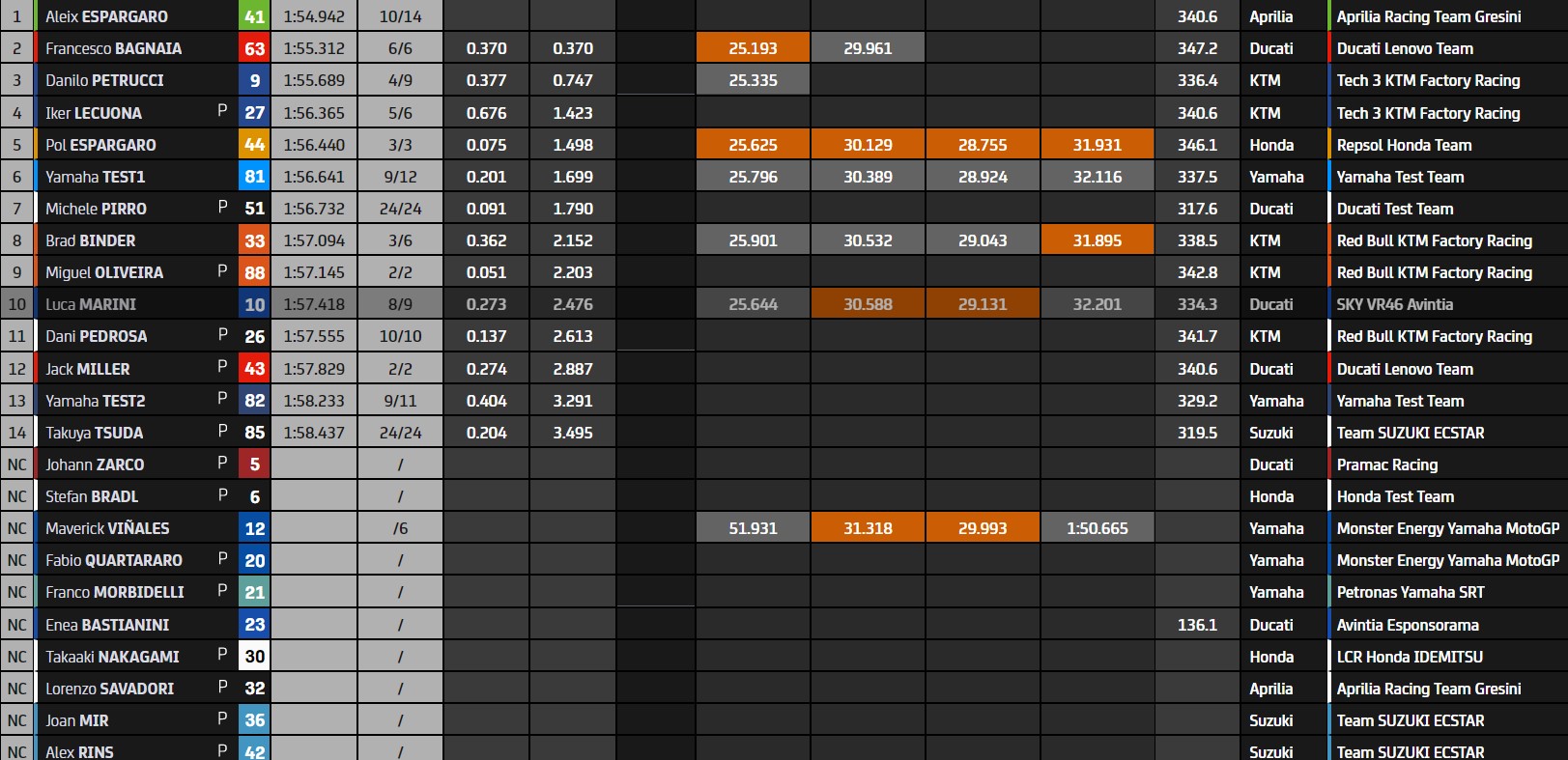Click sector time 25.335
1568x760 pixels.
pyautogui.click(x=753, y=80)
